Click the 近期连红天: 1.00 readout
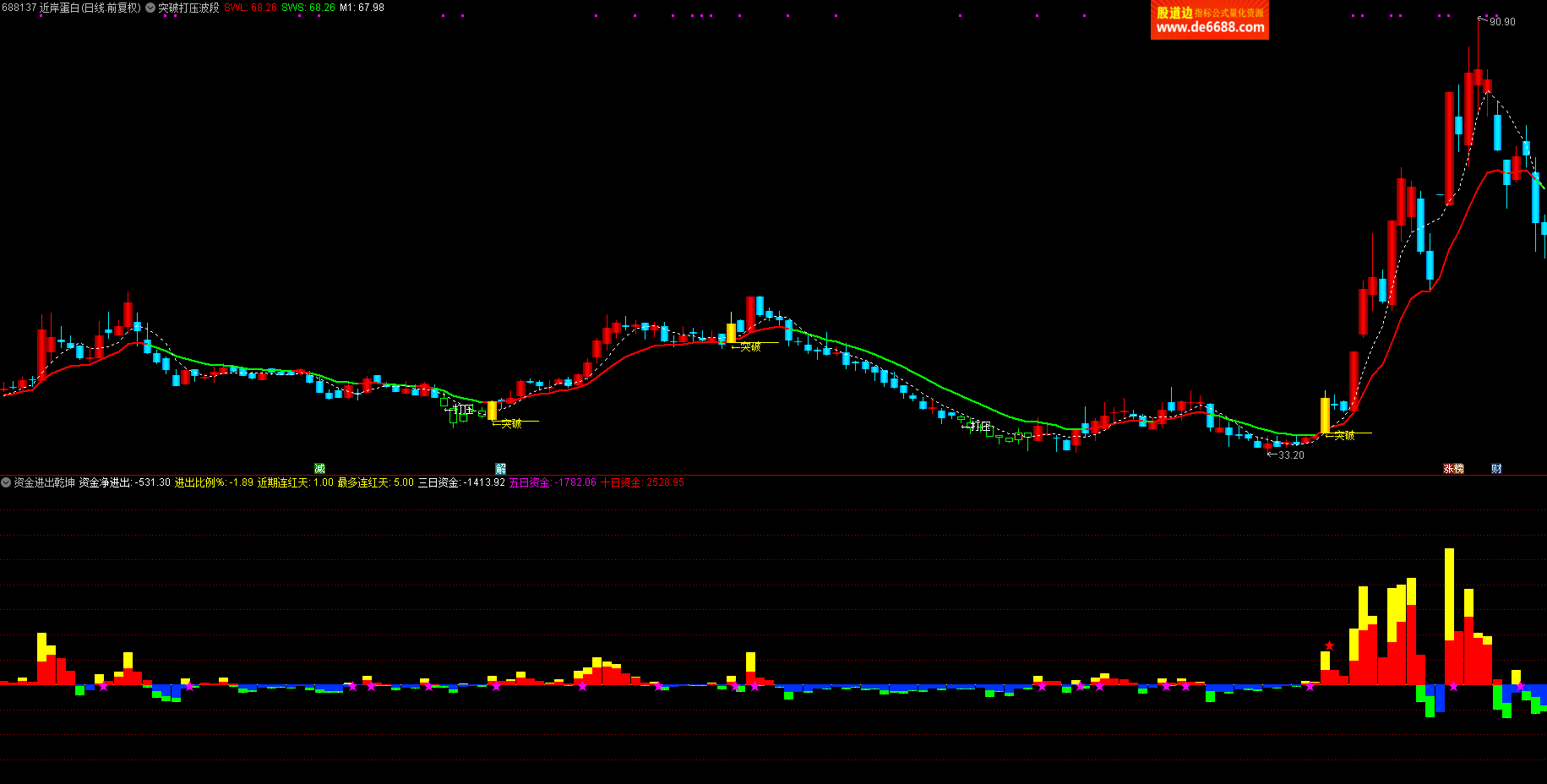 (x=296, y=482)
